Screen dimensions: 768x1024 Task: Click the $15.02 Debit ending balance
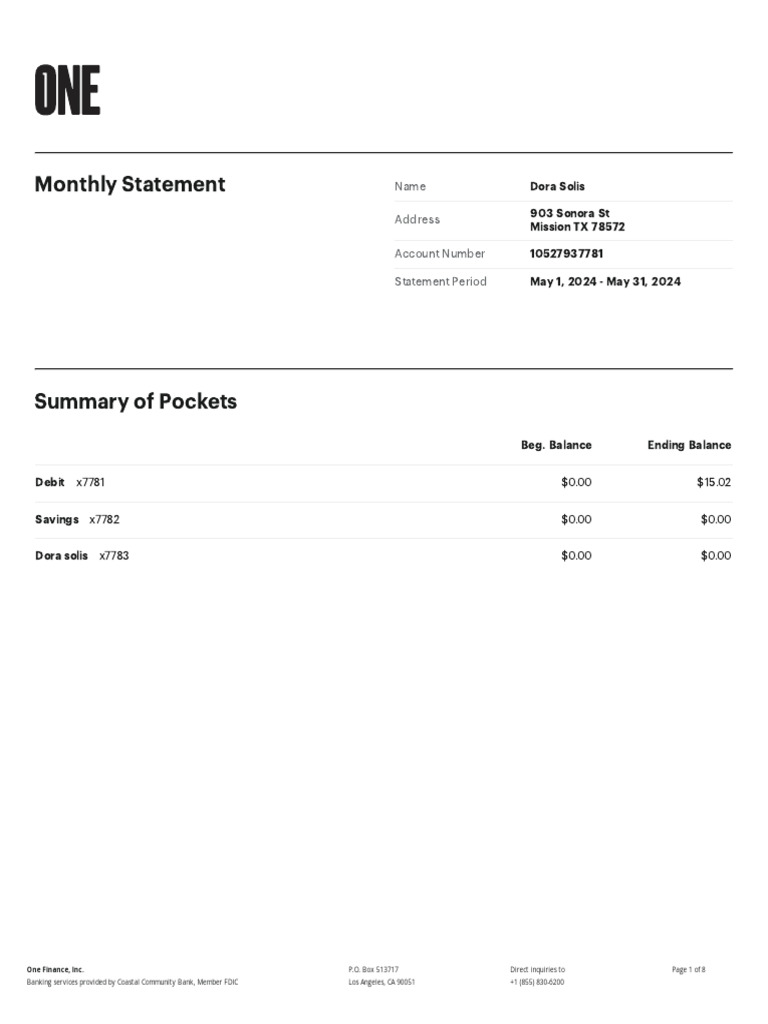pyautogui.click(x=714, y=482)
